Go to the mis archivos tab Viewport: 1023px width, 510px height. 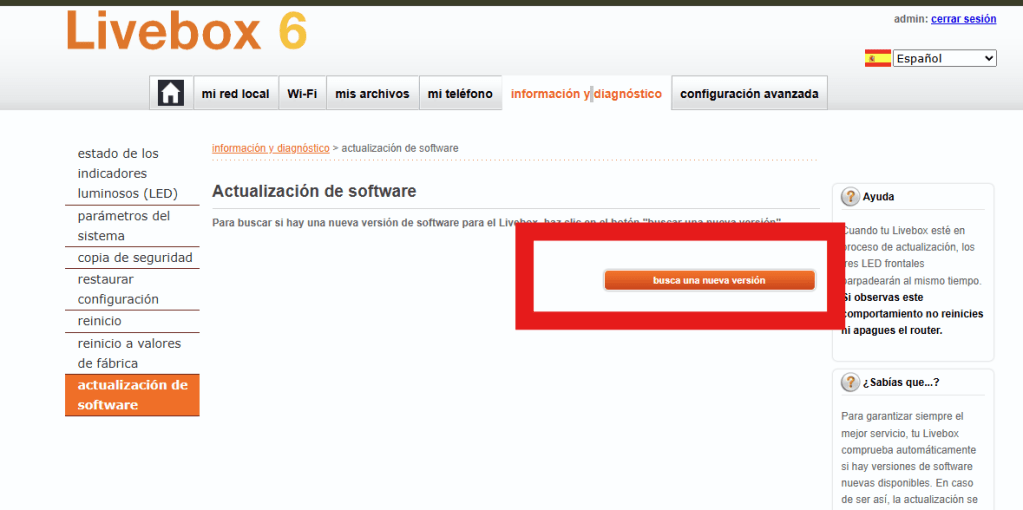tap(372, 94)
